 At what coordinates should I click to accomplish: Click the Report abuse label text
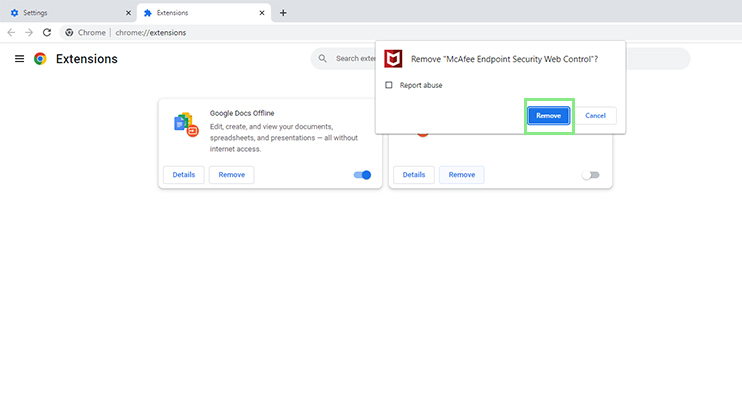point(421,85)
